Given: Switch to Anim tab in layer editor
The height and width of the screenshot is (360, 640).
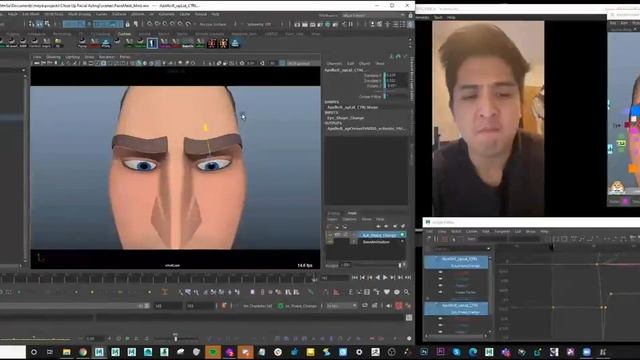Looking at the screenshot, I should [x=351, y=213].
